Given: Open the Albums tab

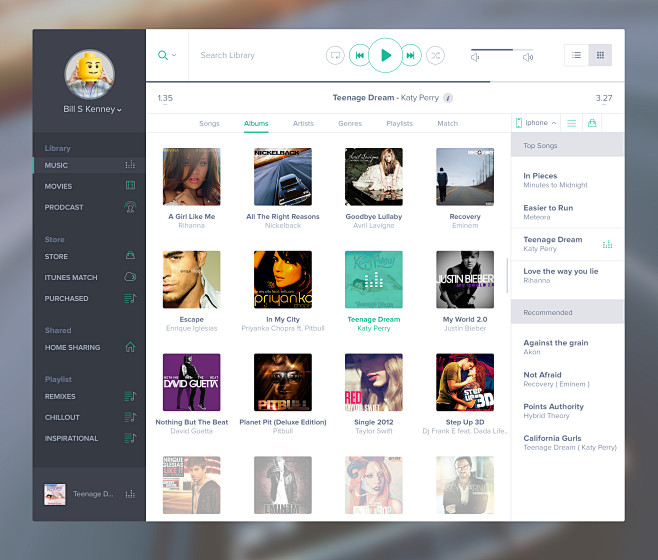Looking at the screenshot, I should pos(256,123).
